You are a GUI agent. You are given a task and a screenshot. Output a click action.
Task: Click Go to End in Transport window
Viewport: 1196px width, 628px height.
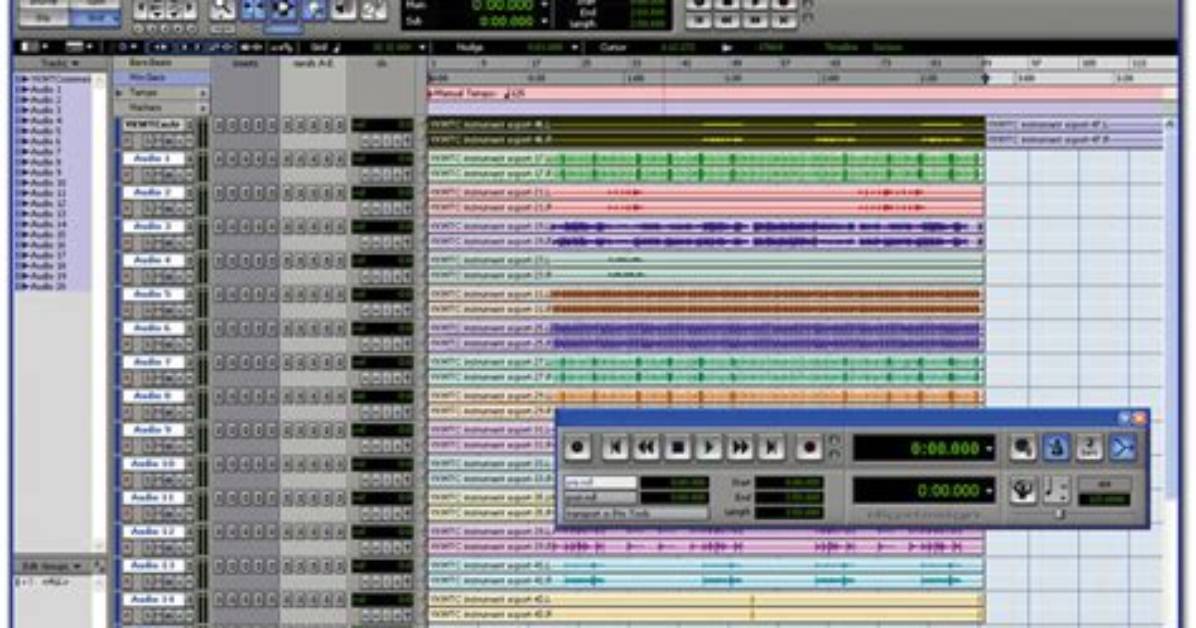click(x=771, y=447)
